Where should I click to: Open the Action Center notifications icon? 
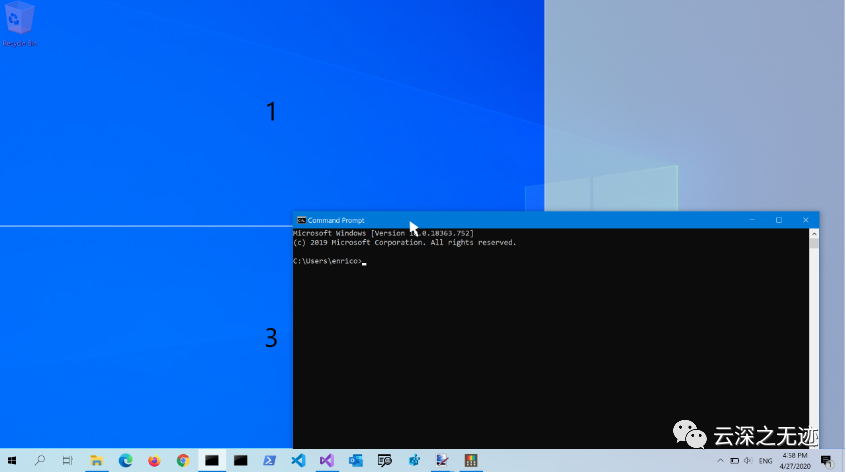[827, 461]
